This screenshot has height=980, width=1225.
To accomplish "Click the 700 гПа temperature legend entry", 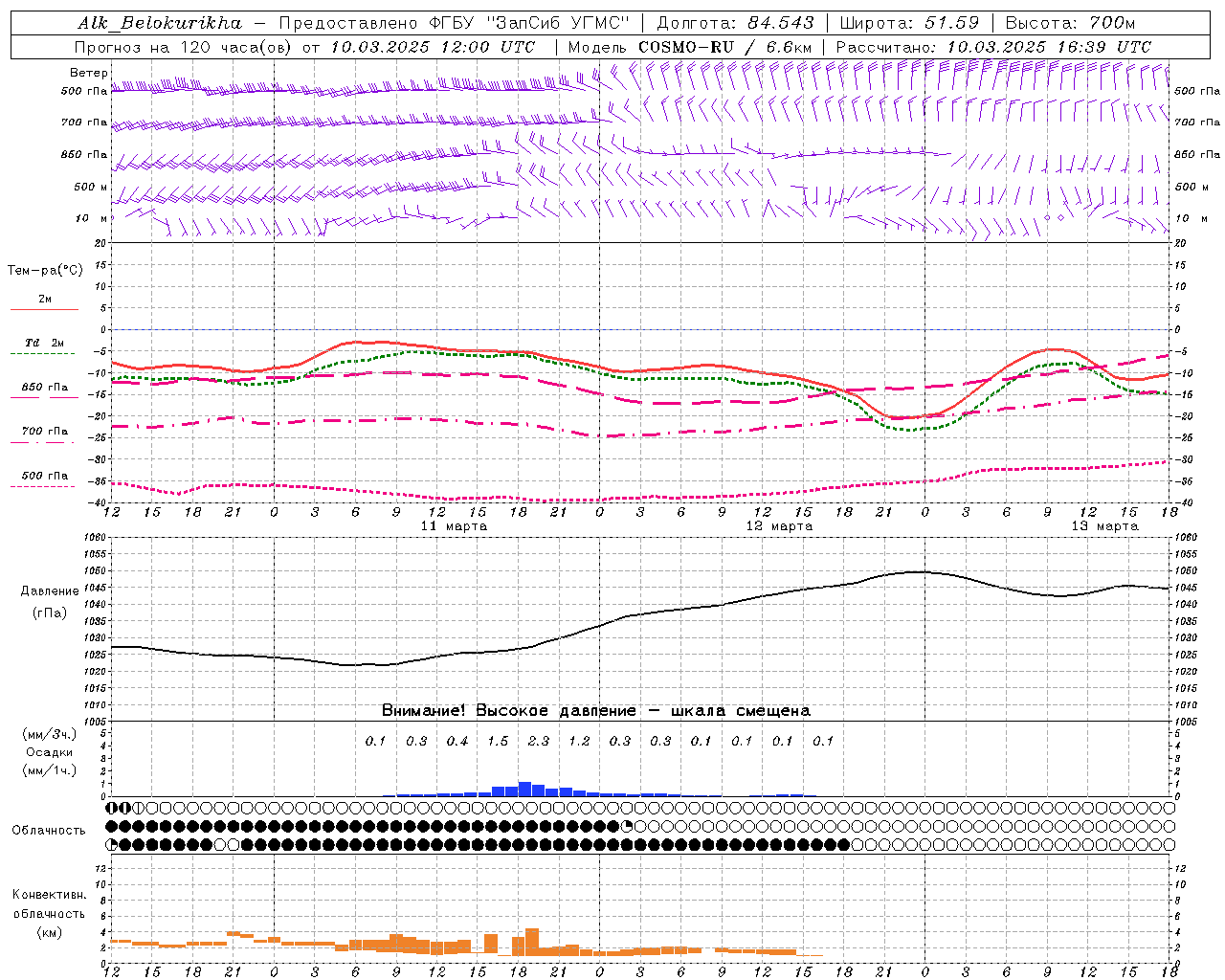I will point(45,431).
